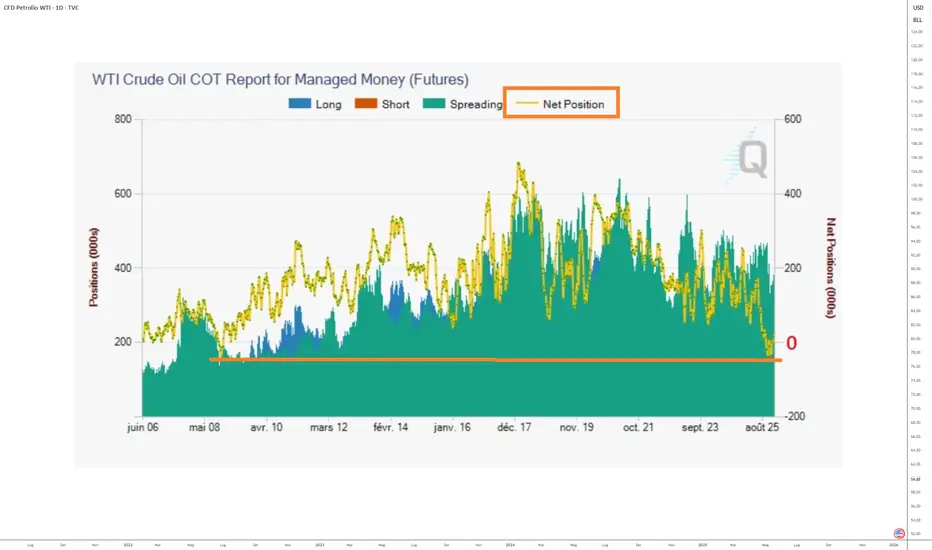Click the 124.00 price scale label
Image resolution: width=932 pixels, height=550 pixels.
916,32
